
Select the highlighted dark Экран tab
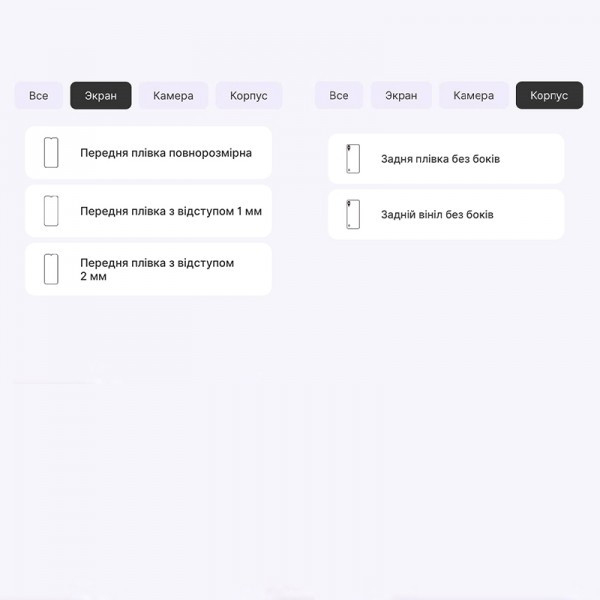pos(101,95)
